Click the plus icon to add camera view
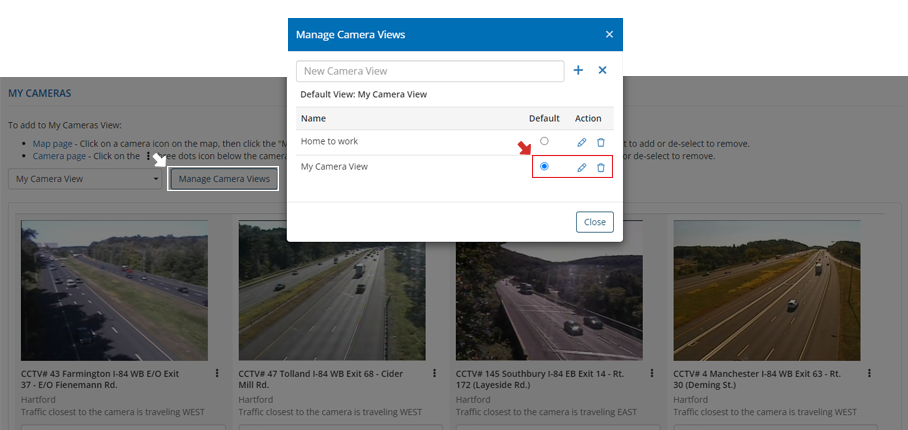This screenshot has width=908, height=430. pyautogui.click(x=578, y=71)
